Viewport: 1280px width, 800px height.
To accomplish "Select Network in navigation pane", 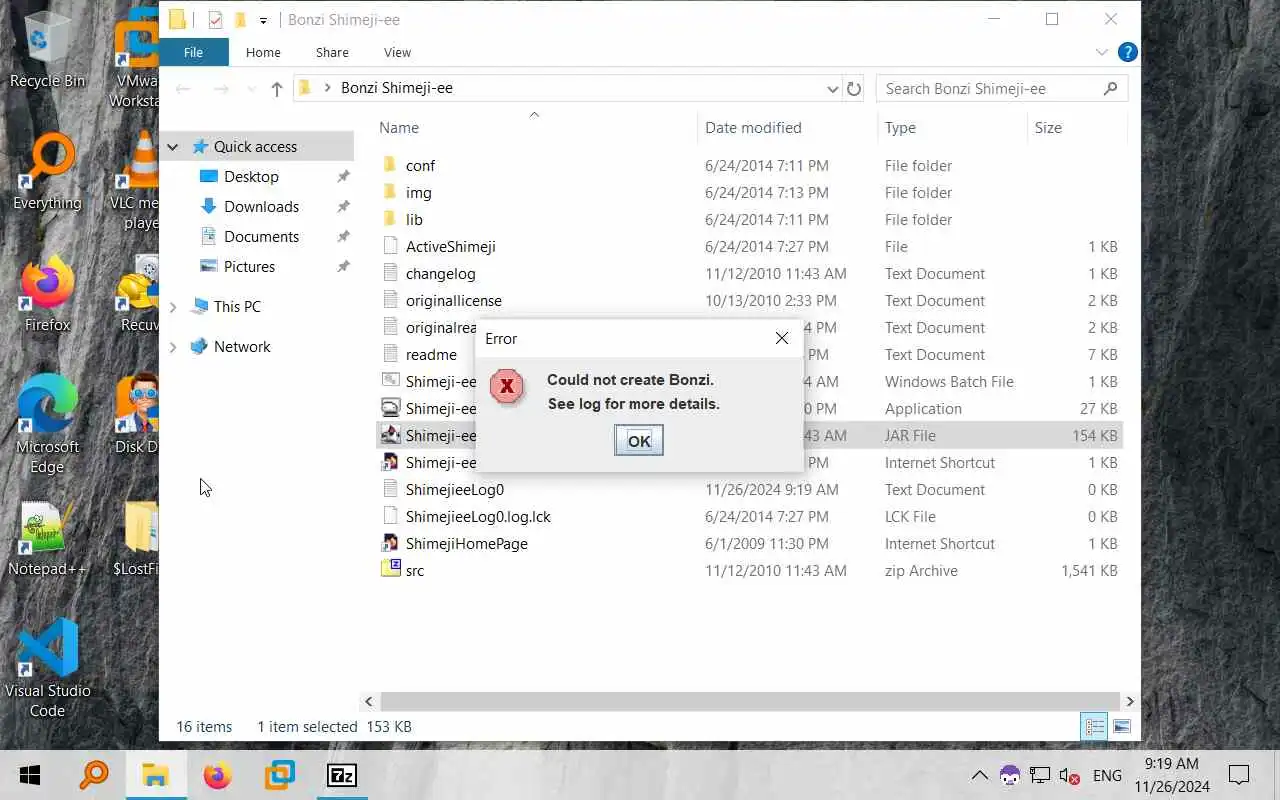I will pyautogui.click(x=242, y=346).
